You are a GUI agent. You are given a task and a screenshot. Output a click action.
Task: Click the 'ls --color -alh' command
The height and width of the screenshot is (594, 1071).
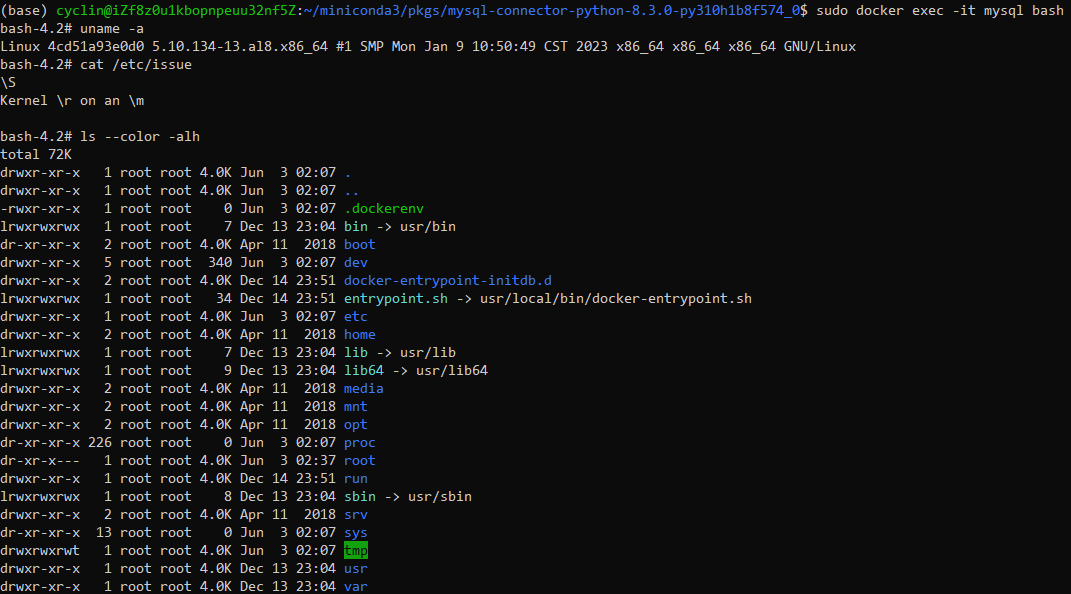140,137
